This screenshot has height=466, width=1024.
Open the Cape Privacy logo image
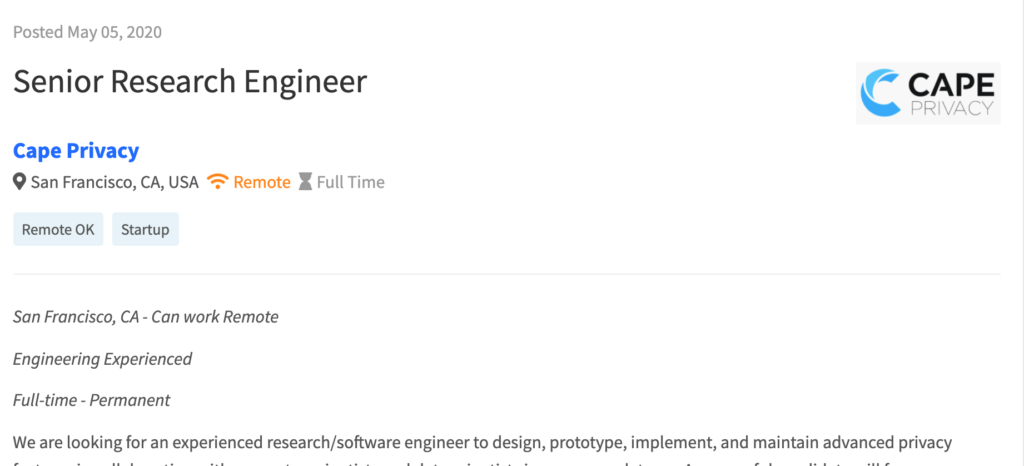coord(928,93)
